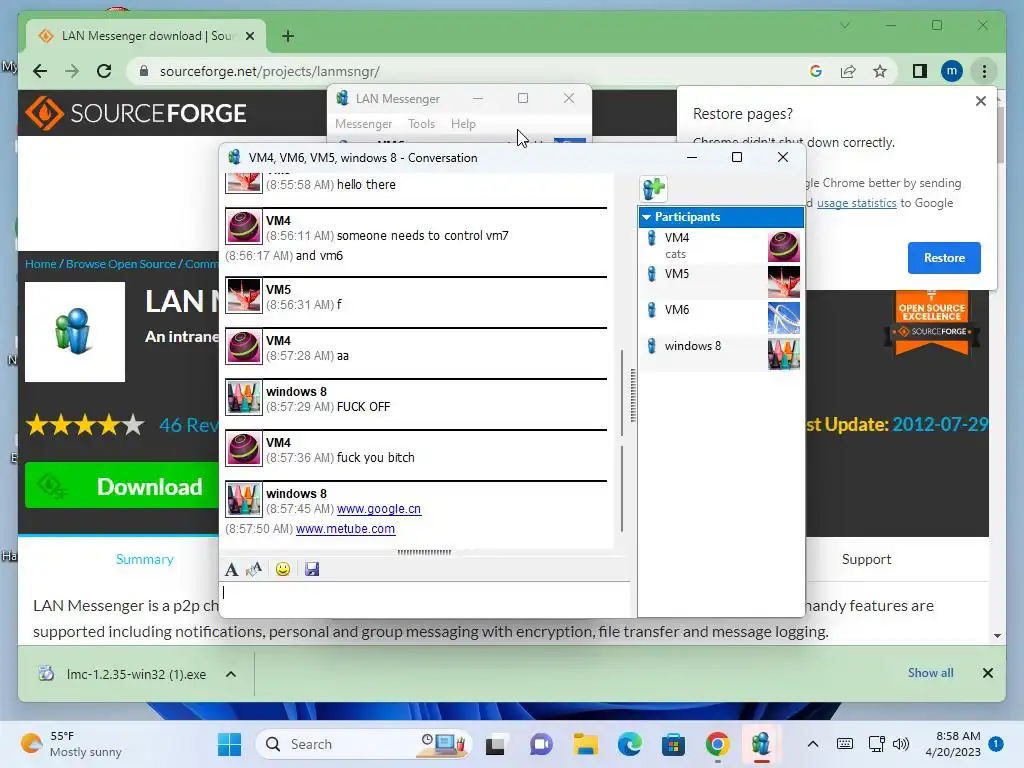
Task: Click the Chrome forward arrow
Action: (x=72, y=71)
